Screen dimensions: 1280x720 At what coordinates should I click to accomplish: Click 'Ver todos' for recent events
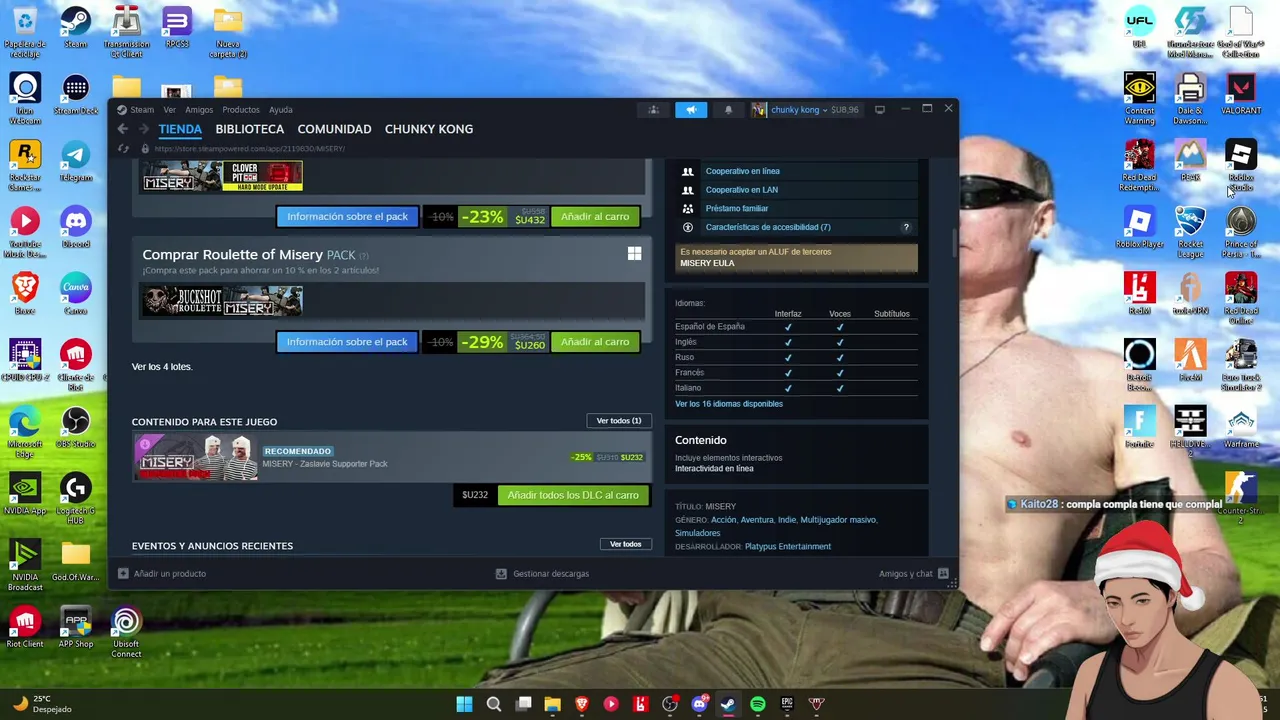(626, 544)
